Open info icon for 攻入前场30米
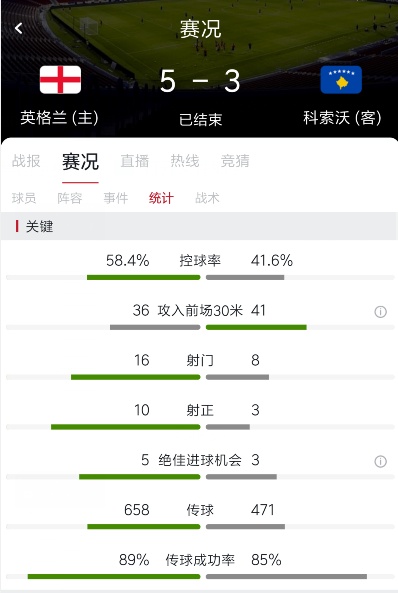Screen dimensions: 398x593 pos(380,312)
